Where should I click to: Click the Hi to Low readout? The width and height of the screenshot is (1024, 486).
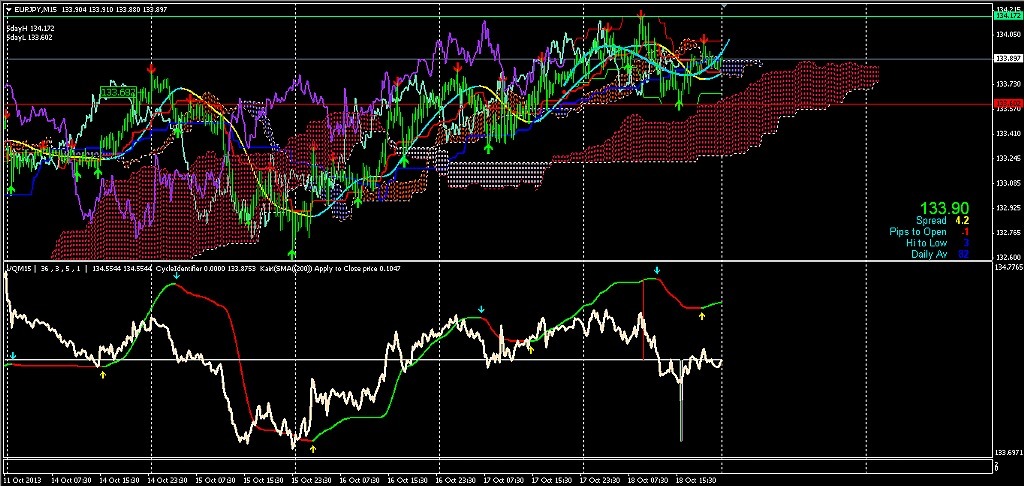pyautogui.click(x=938, y=243)
